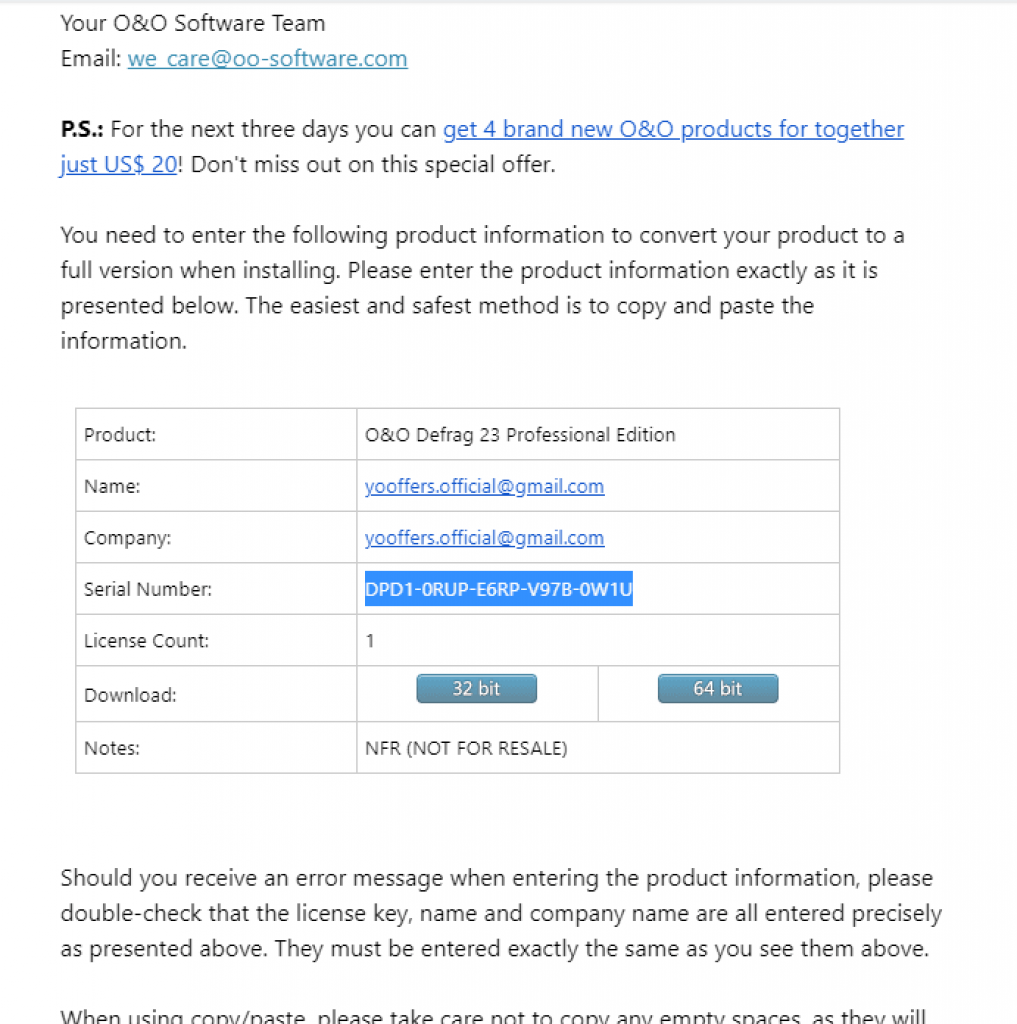The image size is (1017, 1024).
Task: Click the 'Product:' row label
Action: [120, 435]
